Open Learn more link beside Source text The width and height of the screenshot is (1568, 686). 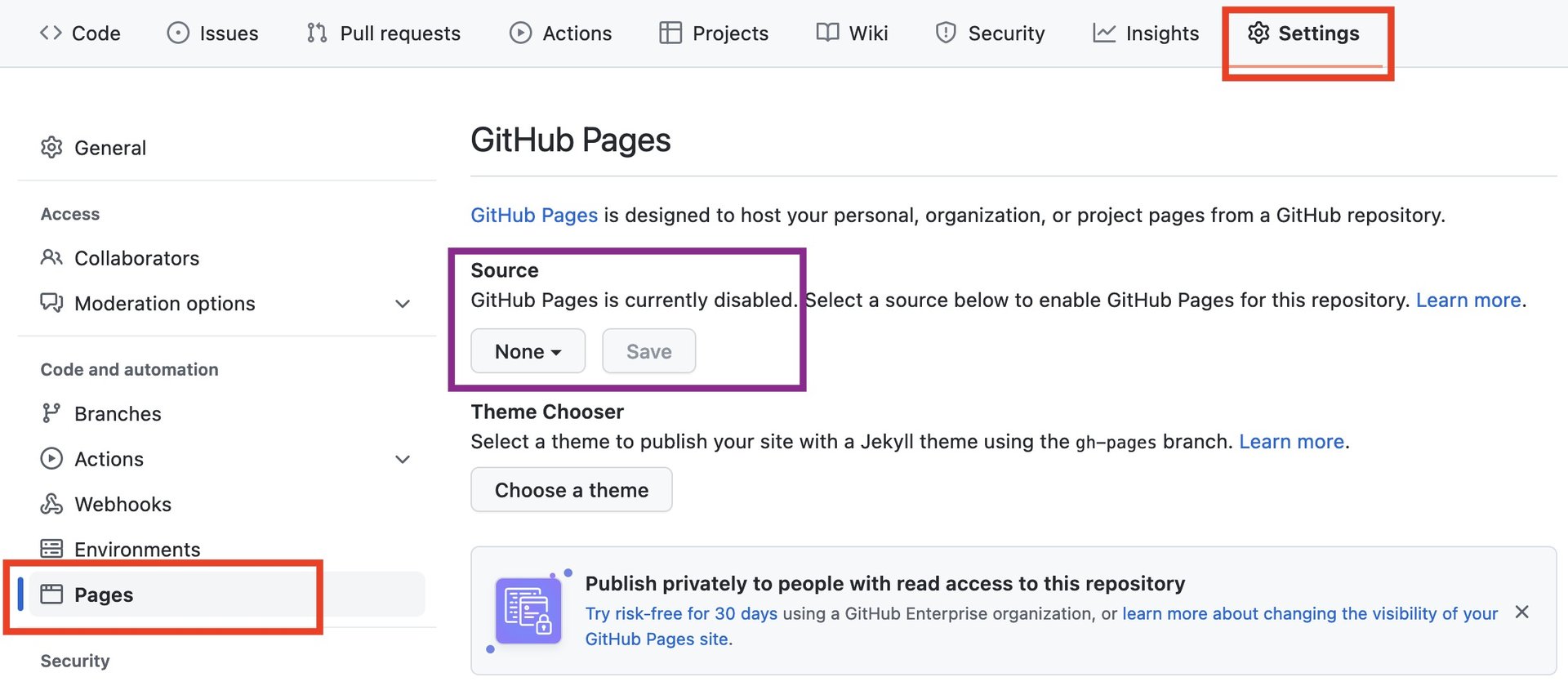(x=1468, y=300)
